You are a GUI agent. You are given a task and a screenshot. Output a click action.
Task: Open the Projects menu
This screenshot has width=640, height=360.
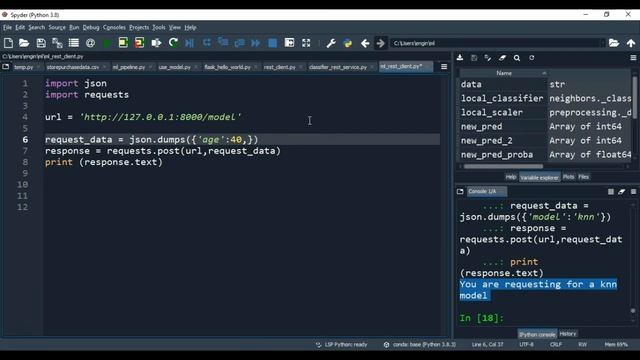click(139, 27)
